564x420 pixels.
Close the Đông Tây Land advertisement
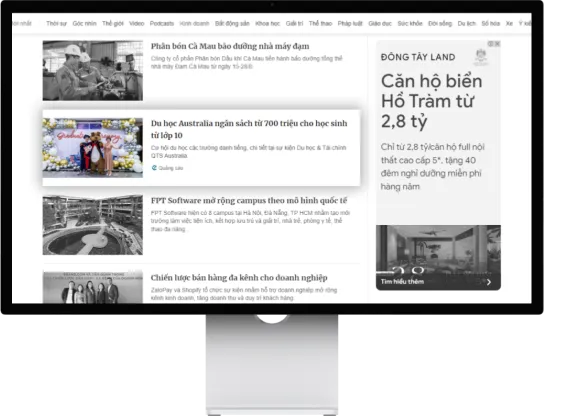point(497,44)
